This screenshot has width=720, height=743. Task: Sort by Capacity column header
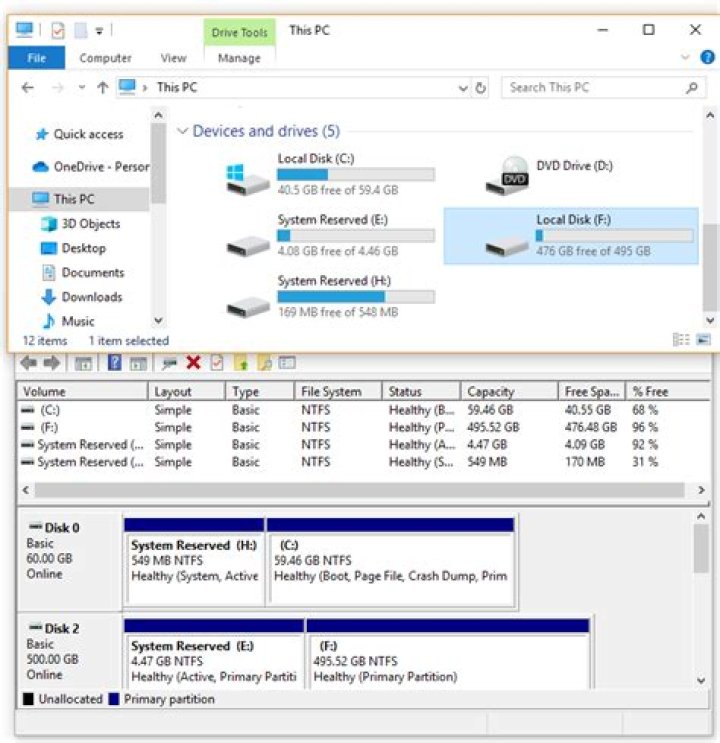coord(509,391)
